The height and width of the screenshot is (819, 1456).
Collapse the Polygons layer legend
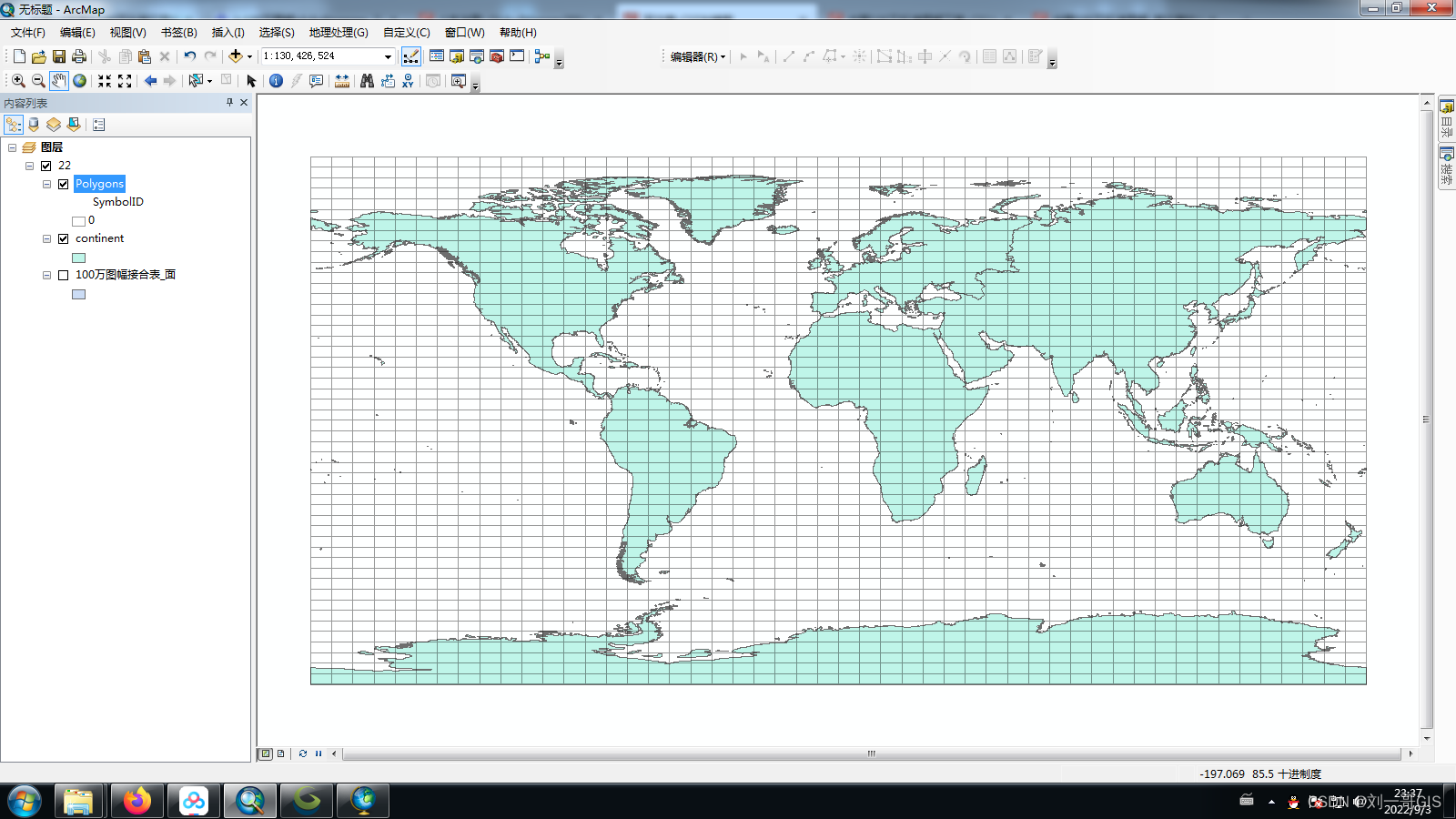[46, 184]
